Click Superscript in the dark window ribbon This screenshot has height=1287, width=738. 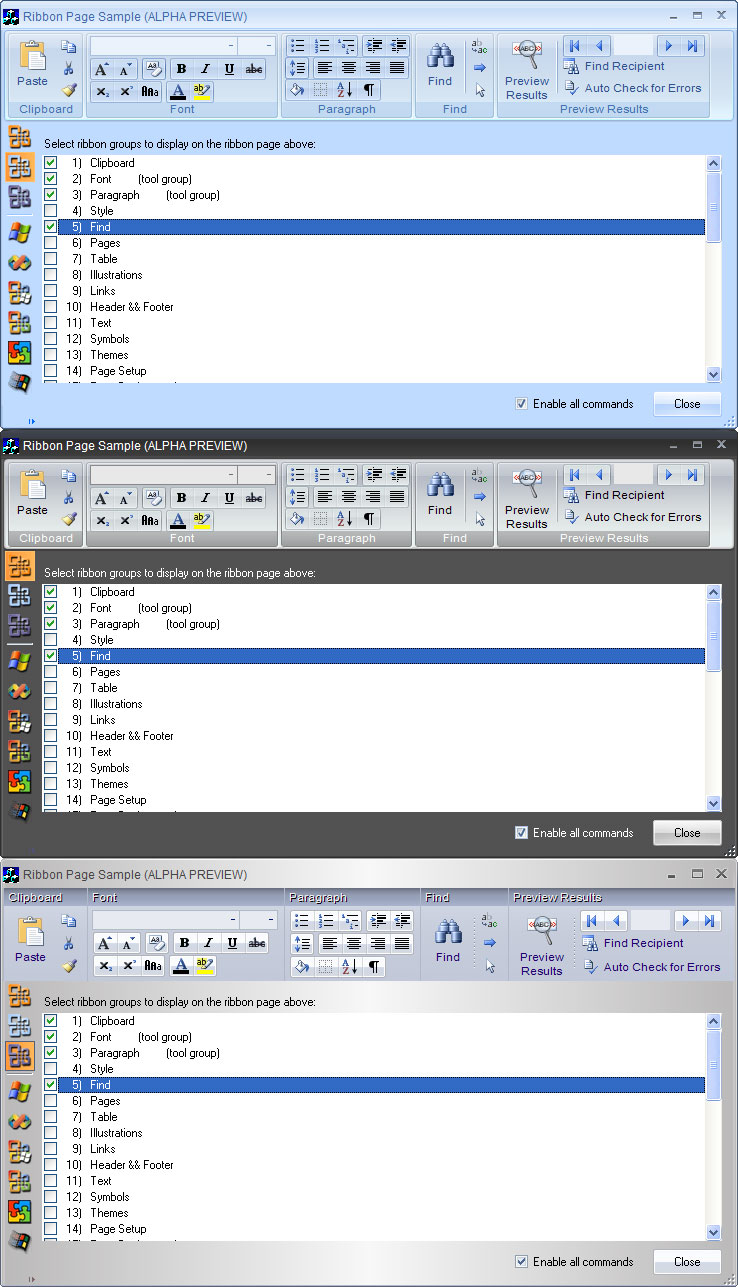[127, 520]
